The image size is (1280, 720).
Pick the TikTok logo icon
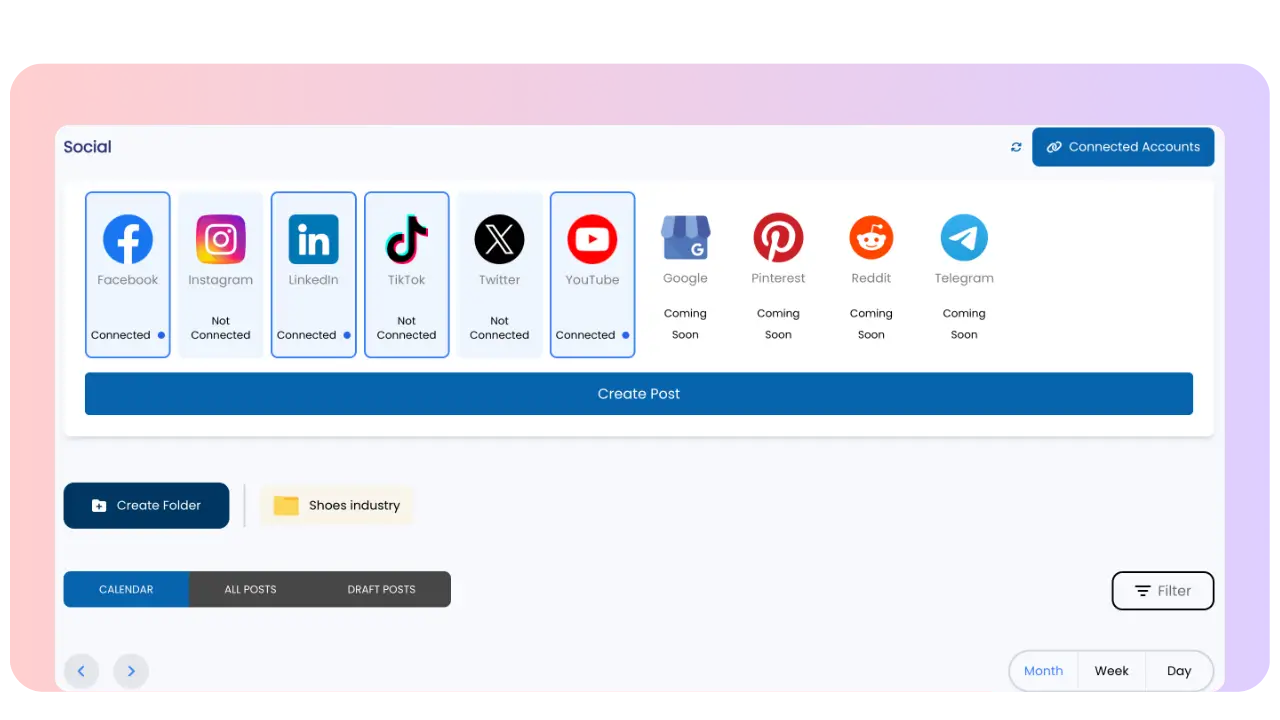pyautogui.click(x=407, y=239)
